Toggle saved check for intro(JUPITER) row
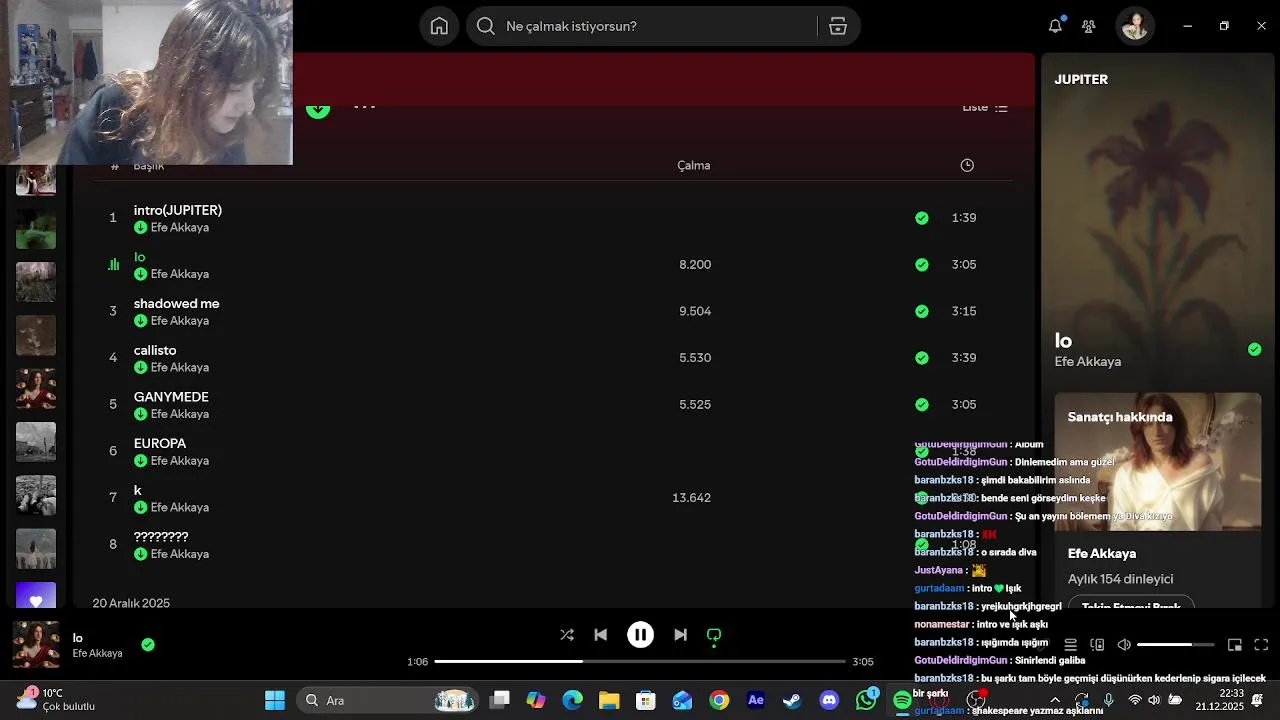1280x720 pixels. tap(922, 218)
